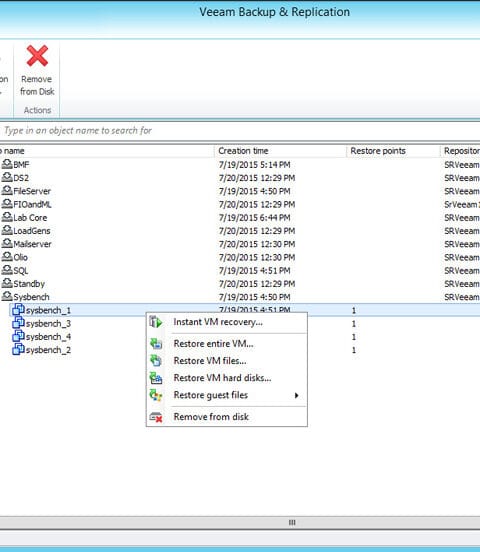Click the red X Remove from Disk icon
This screenshot has width=480, height=552.
37,56
